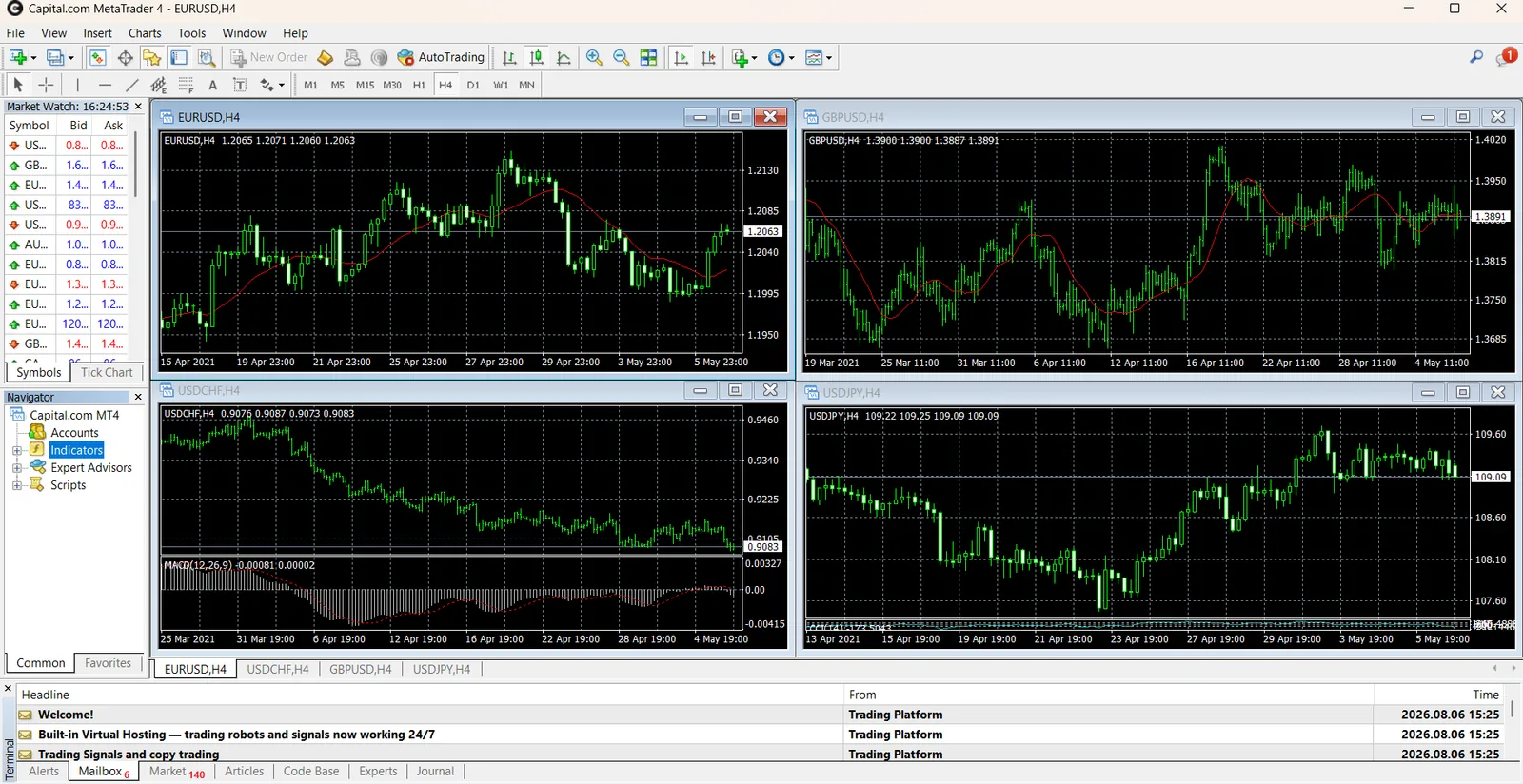The width and height of the screenshot is (1523, 784).
Task: Switch chart to Line Chart icon
Action: click(564, 58)
